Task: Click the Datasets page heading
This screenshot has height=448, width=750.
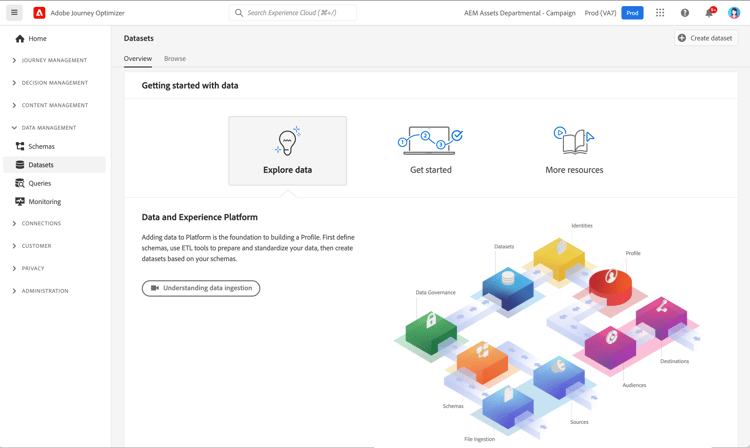Action: [139, 38]
